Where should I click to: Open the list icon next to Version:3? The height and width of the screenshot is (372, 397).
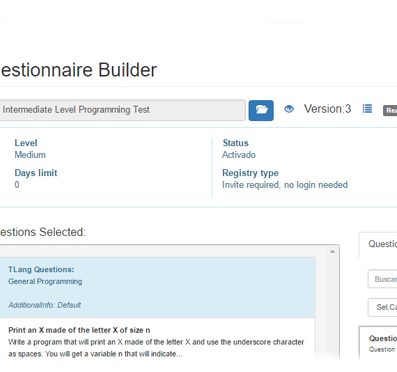[x=367, y=109]
